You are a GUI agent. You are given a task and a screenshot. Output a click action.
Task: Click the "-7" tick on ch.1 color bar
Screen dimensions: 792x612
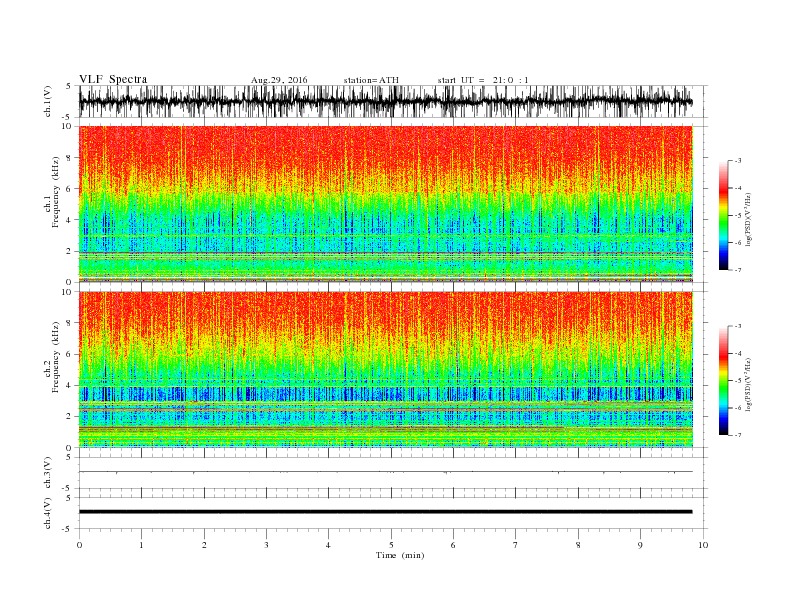click(737, 270)
